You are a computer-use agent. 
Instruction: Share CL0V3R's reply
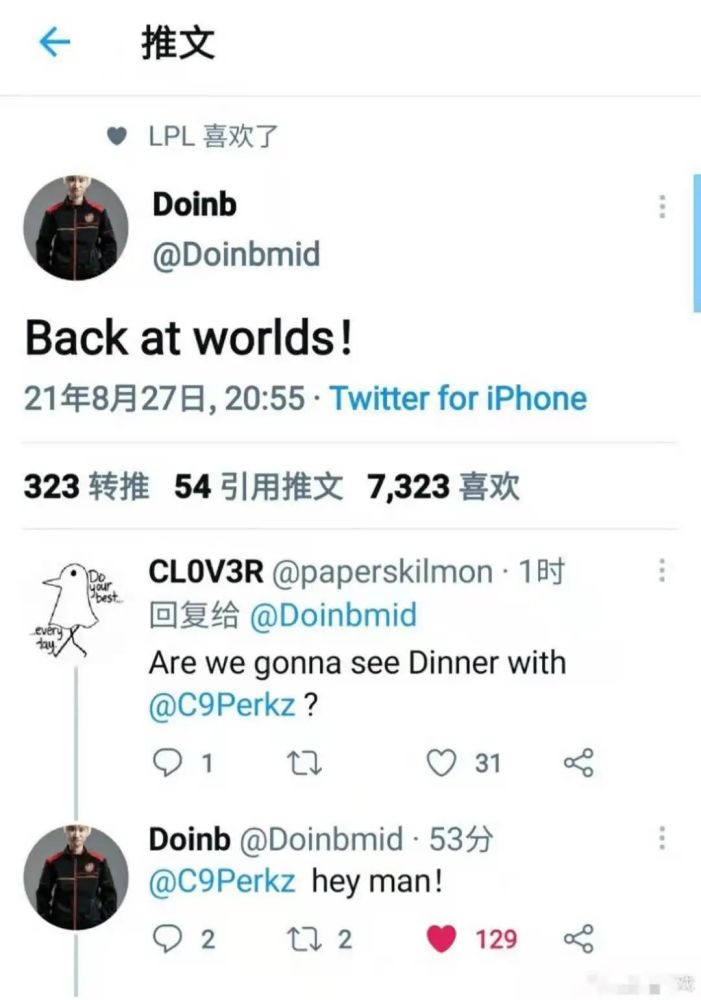coord(579,763)
